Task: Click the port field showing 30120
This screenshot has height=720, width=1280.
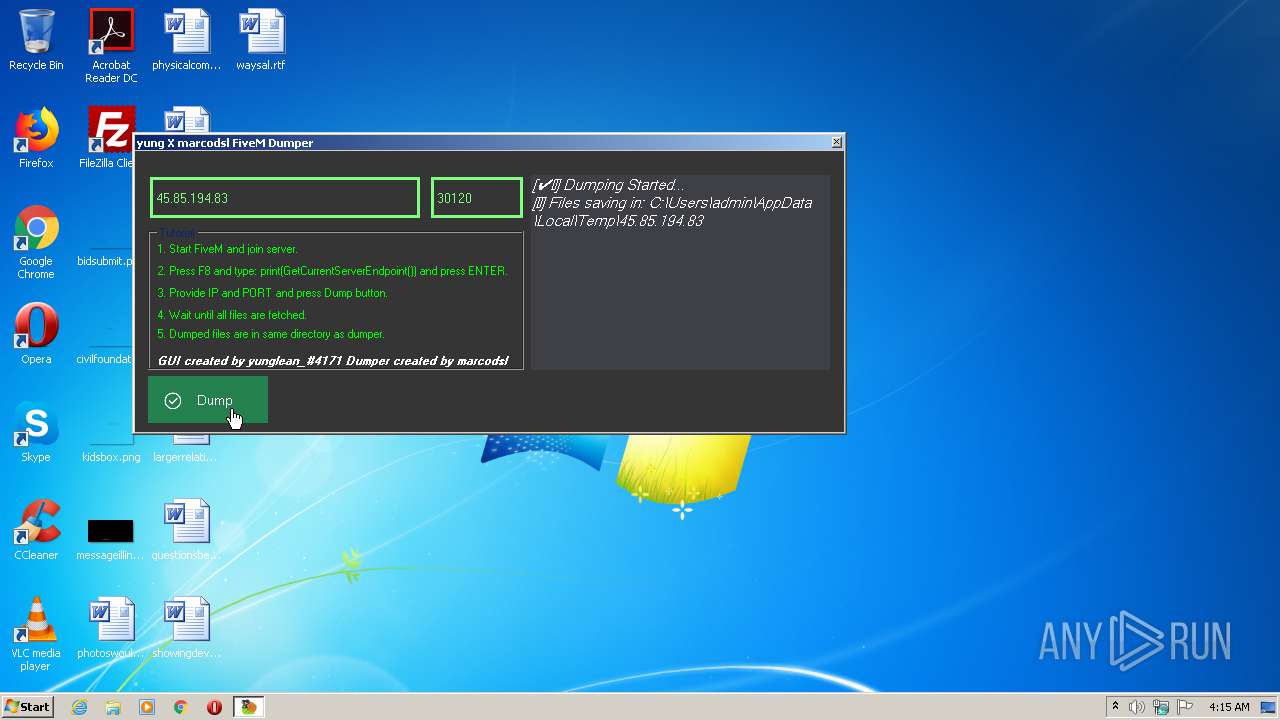Action: point(477,198)
